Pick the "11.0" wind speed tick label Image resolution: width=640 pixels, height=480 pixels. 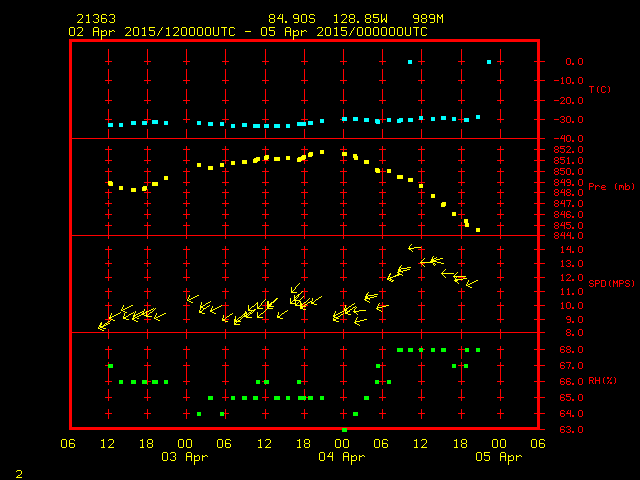tap(571, 292)
